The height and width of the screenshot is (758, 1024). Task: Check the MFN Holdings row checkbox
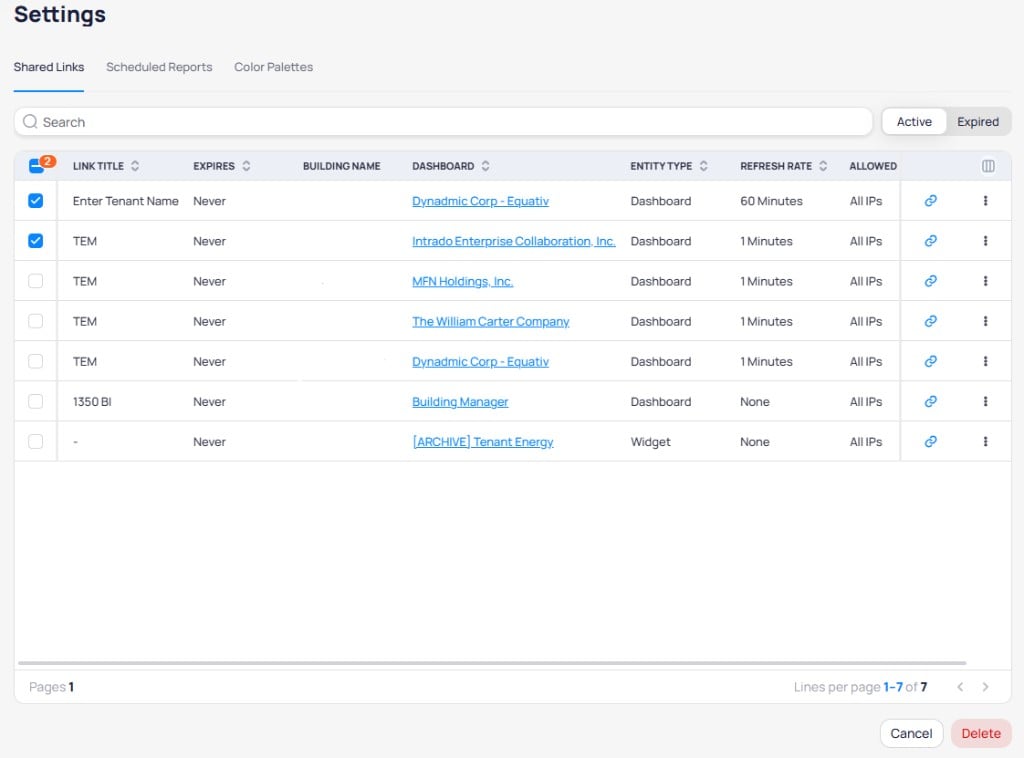tap(36, 281)
